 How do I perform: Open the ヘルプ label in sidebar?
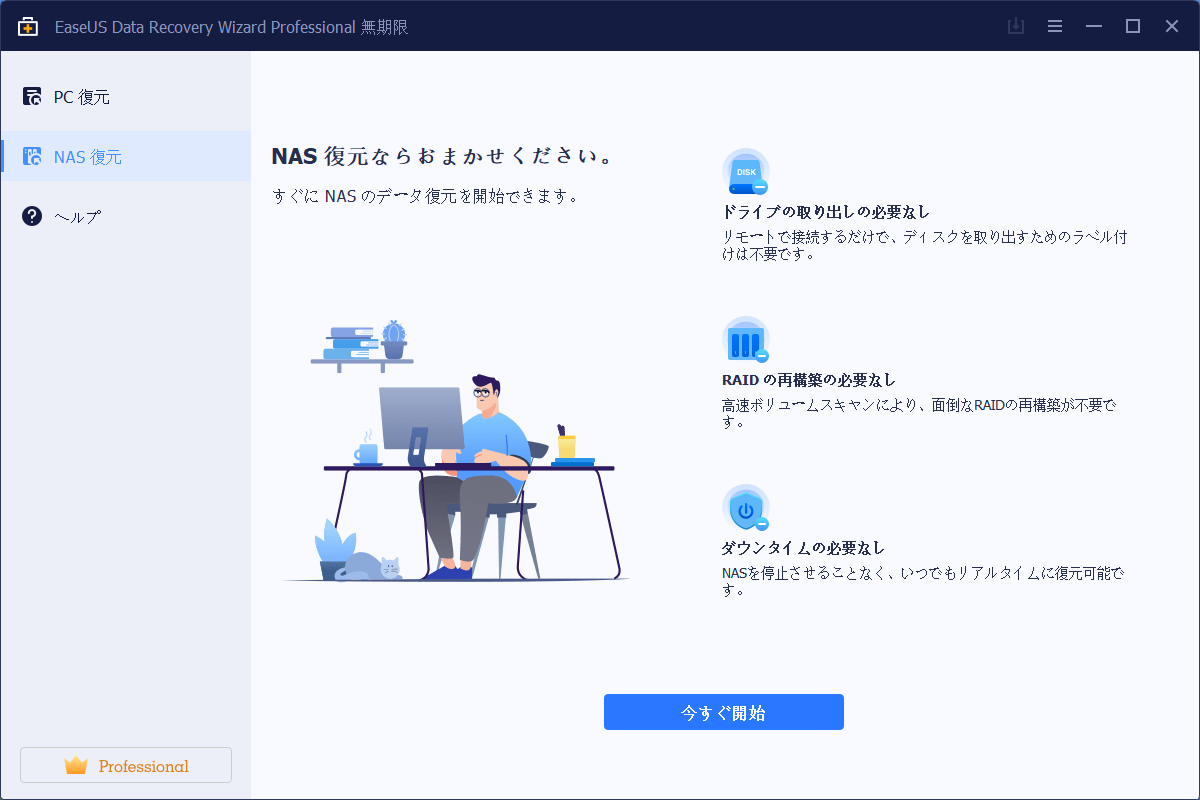[x=77, y=216]
